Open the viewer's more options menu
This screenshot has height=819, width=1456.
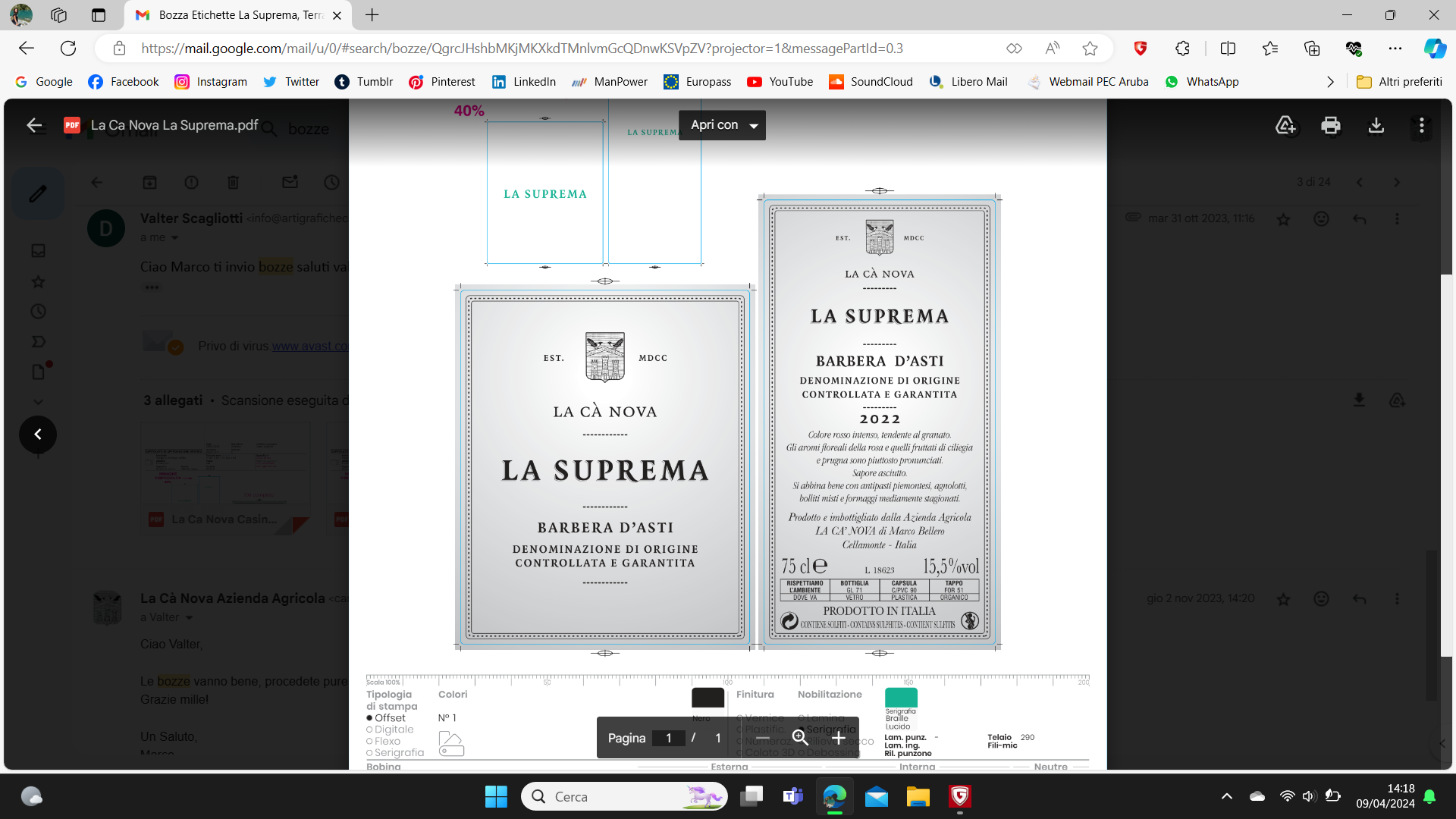[1422, 125]
